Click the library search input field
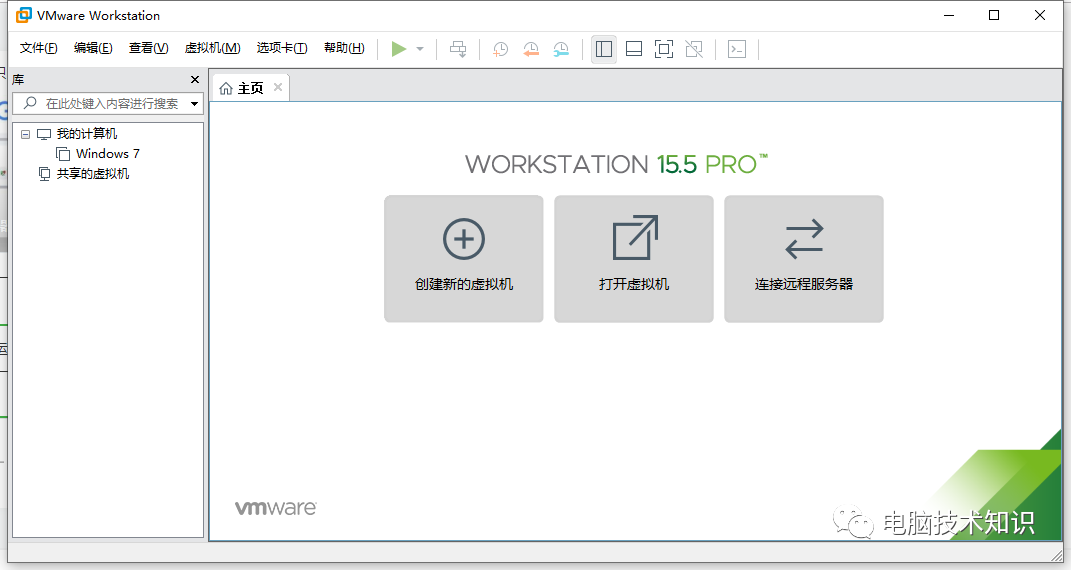Screen dimensions: 1071x570 [x=108, y=104]
